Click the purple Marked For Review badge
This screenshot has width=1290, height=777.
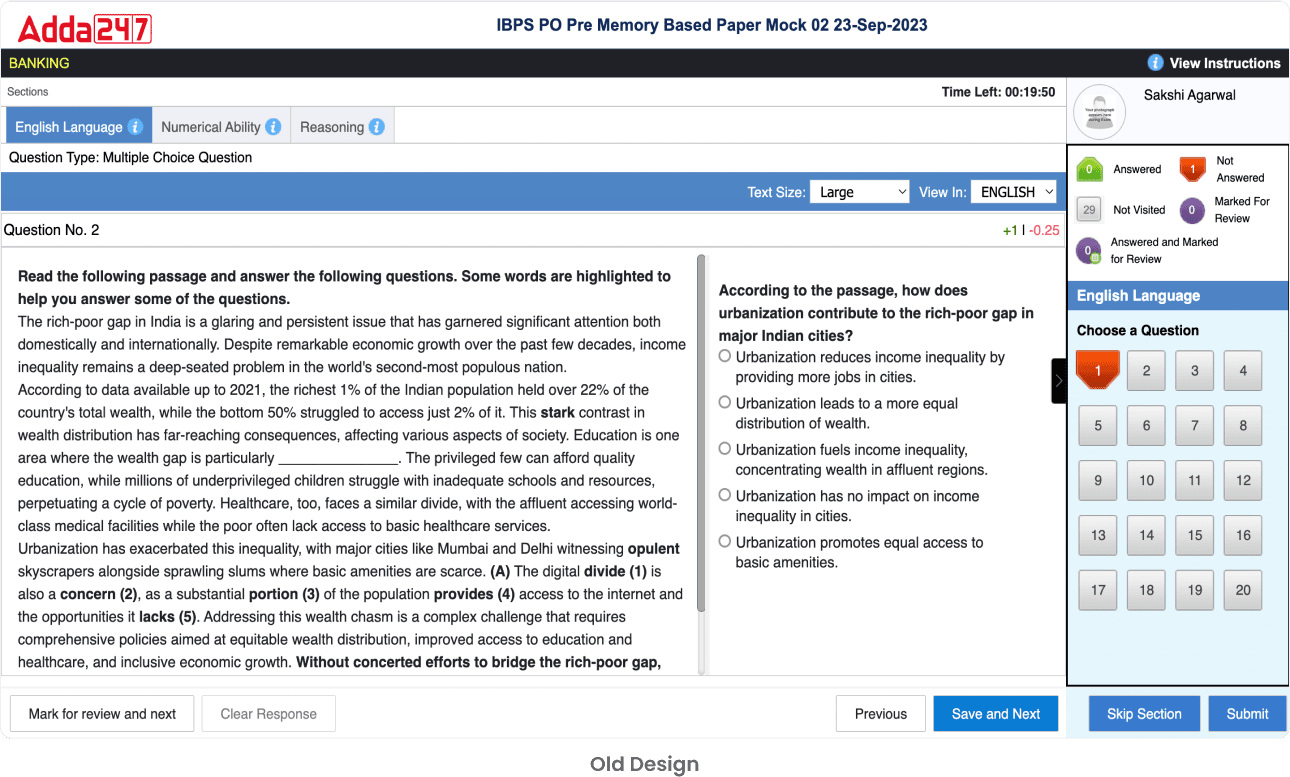pyautogui.click(x=1192, y=210)
